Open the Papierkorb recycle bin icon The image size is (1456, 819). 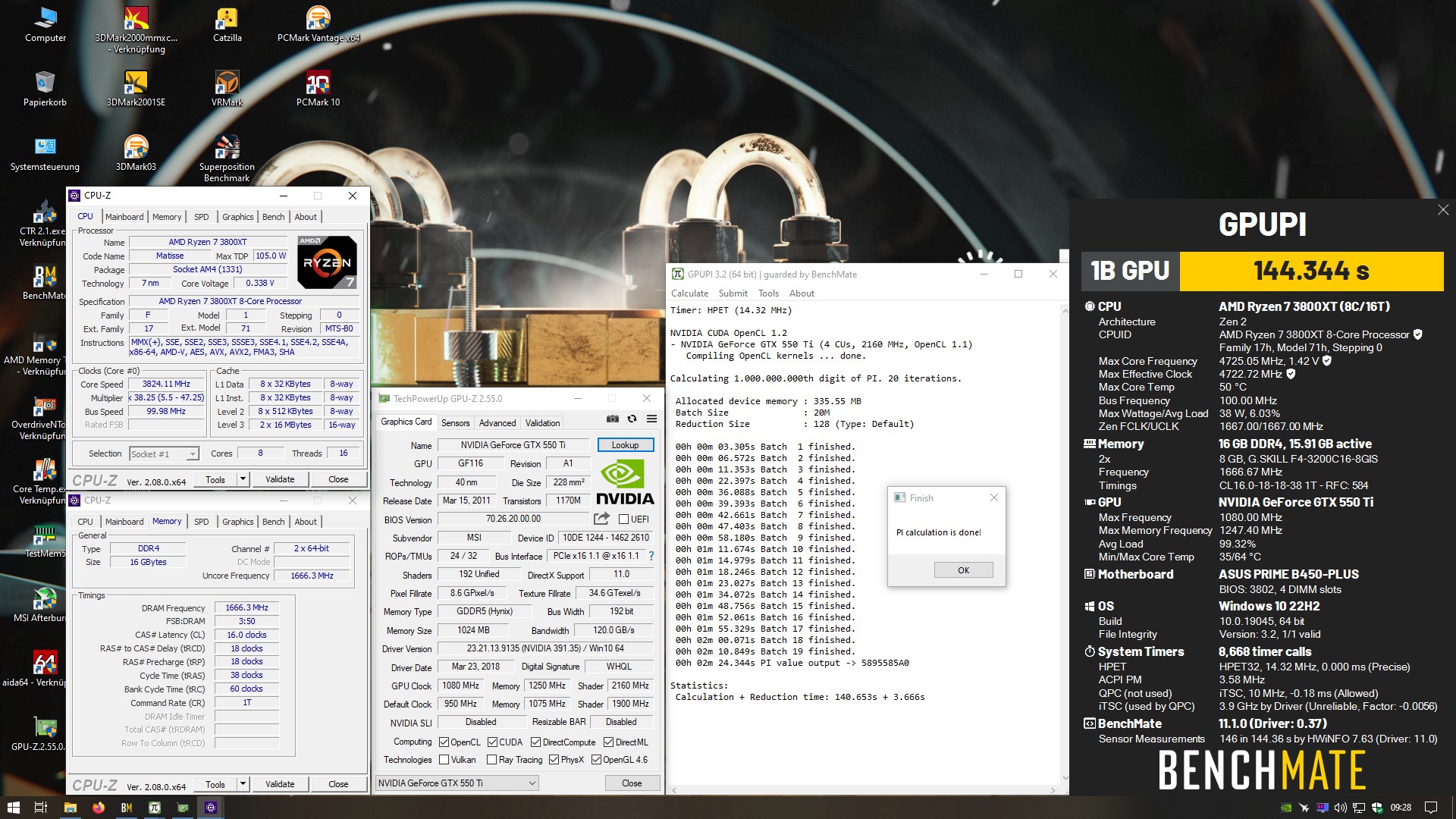(45, 89)
